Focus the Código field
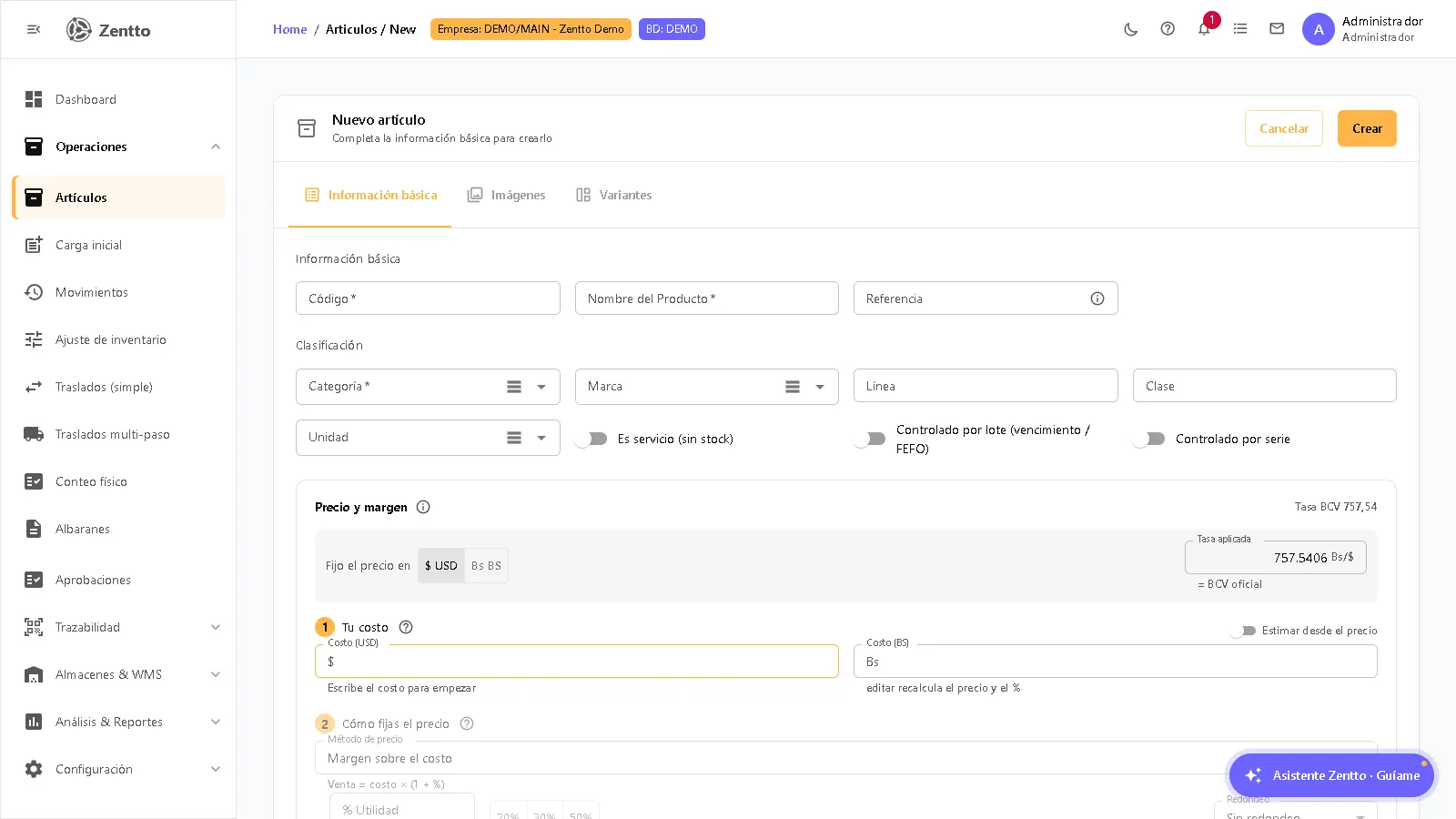Image resolution: width=1456 pixels, height=819 pixels. [428, 298]
